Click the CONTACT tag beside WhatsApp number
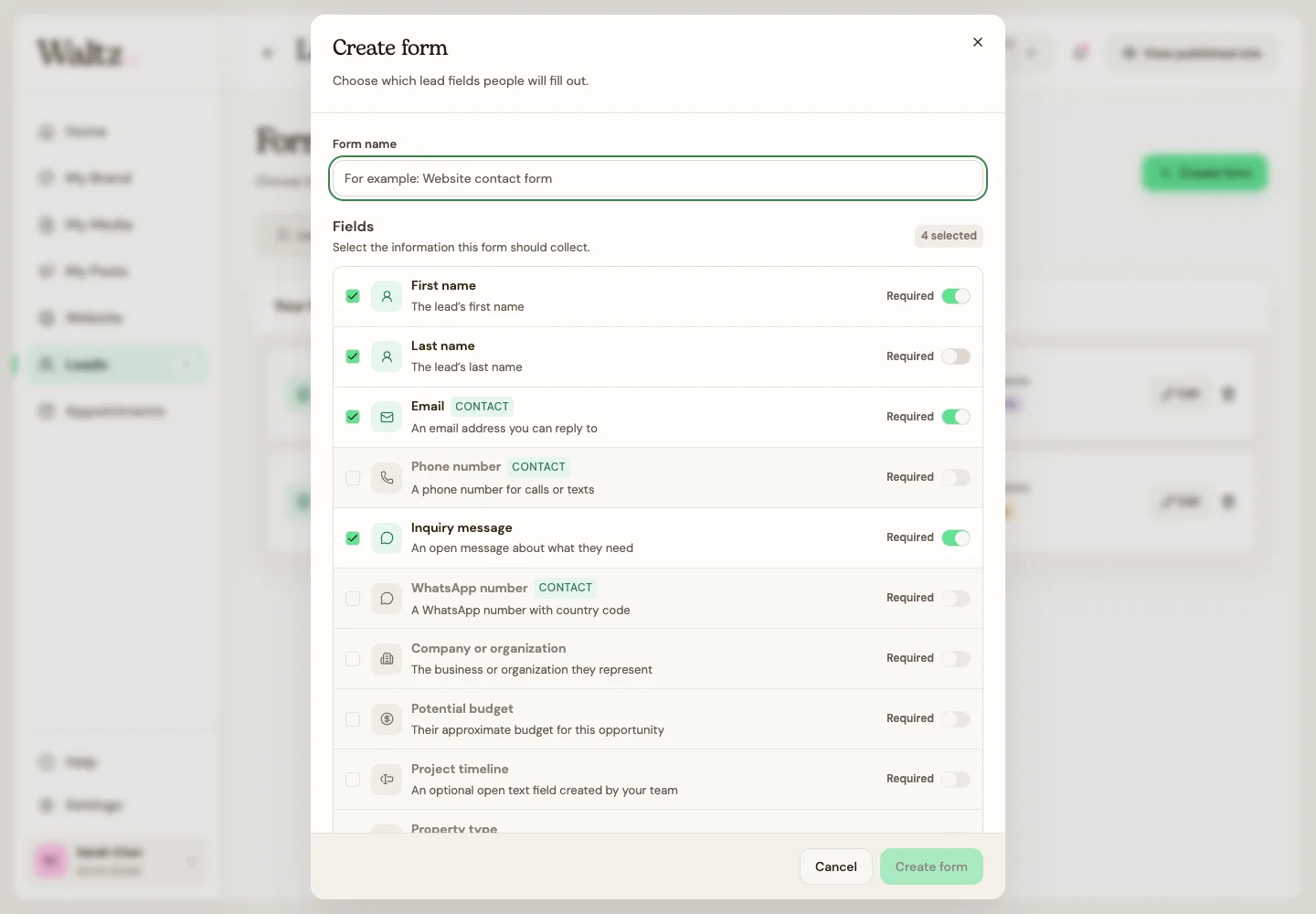 pos(566,588)
